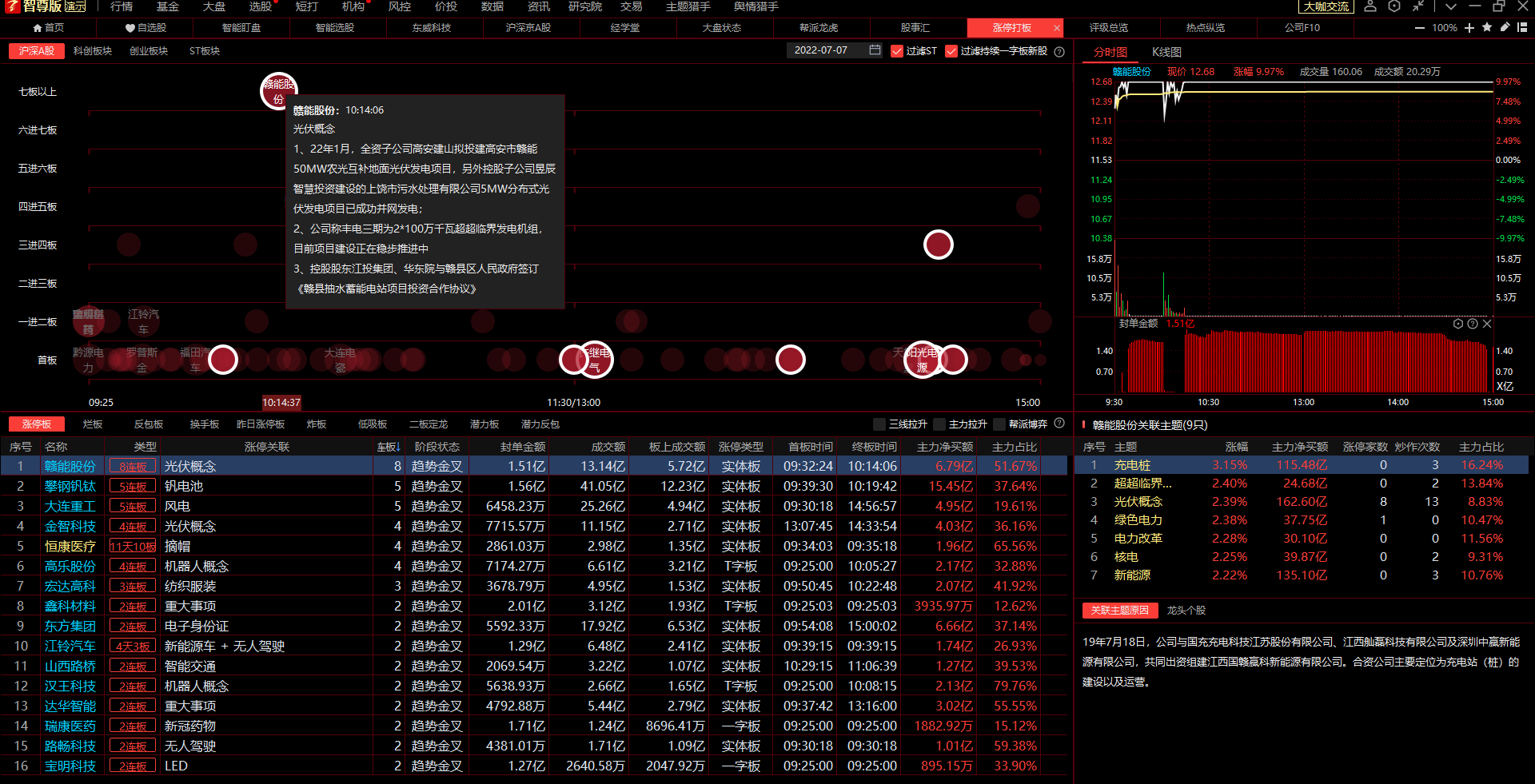Select the 科创板块 filter toggle
Viewport: 1535px width, 784px height.
93,51
